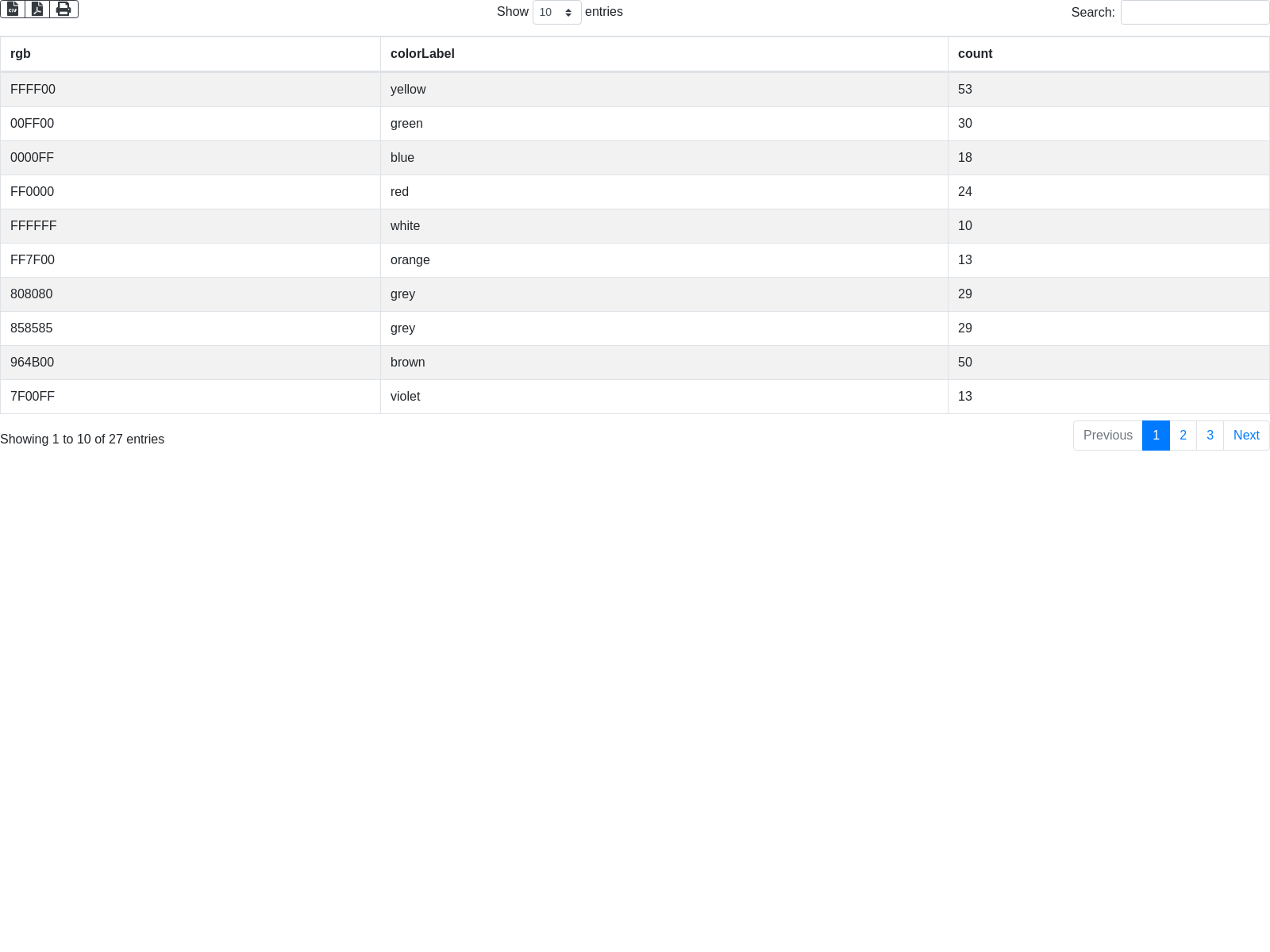Select the orange label cell

pos(410,260)
